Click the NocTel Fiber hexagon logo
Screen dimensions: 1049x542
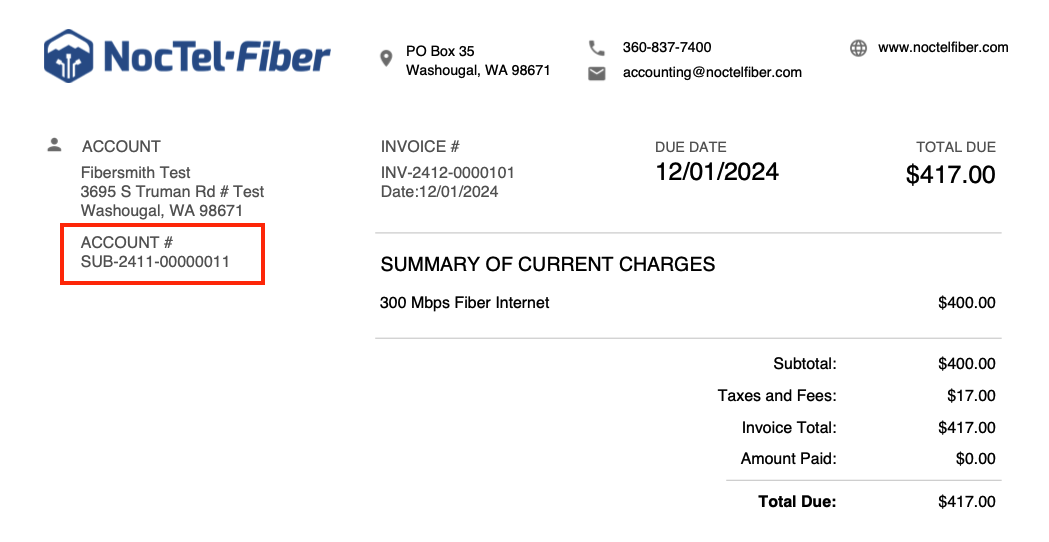pos(69,56)
